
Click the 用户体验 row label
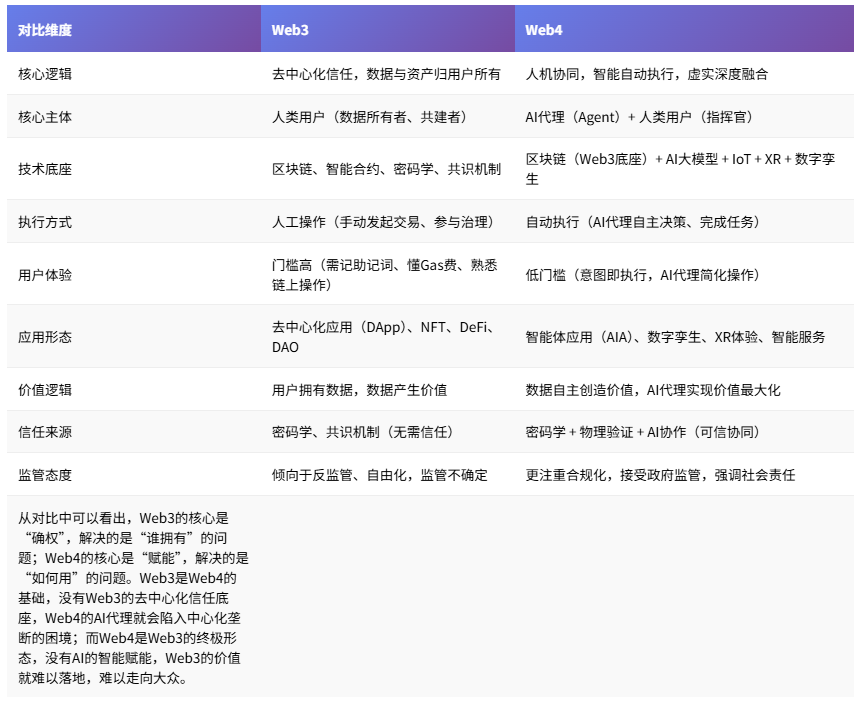point(45,274)
